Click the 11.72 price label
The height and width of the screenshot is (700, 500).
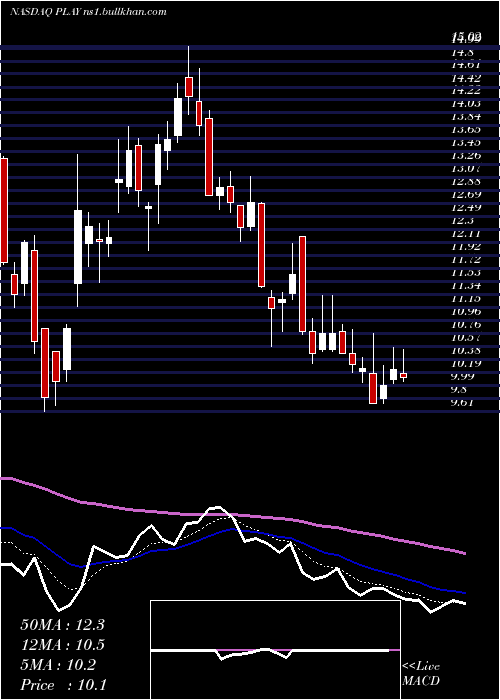[466, 259]
